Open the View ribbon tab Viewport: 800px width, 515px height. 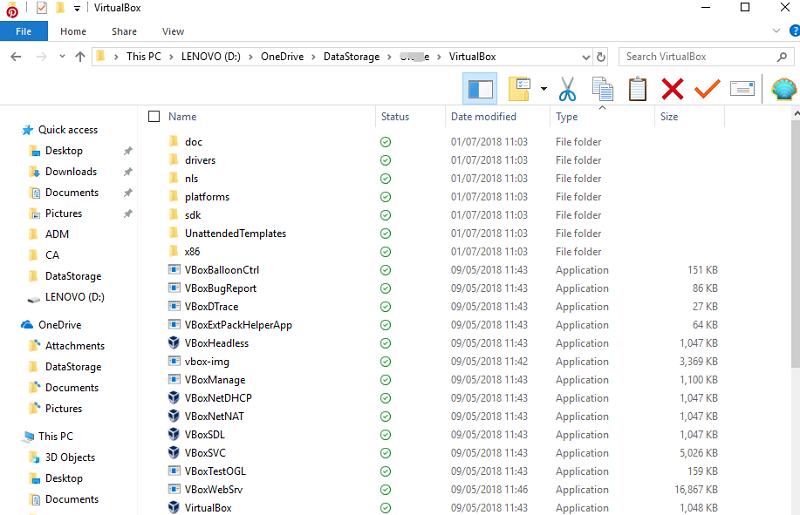tap(173, 31)
